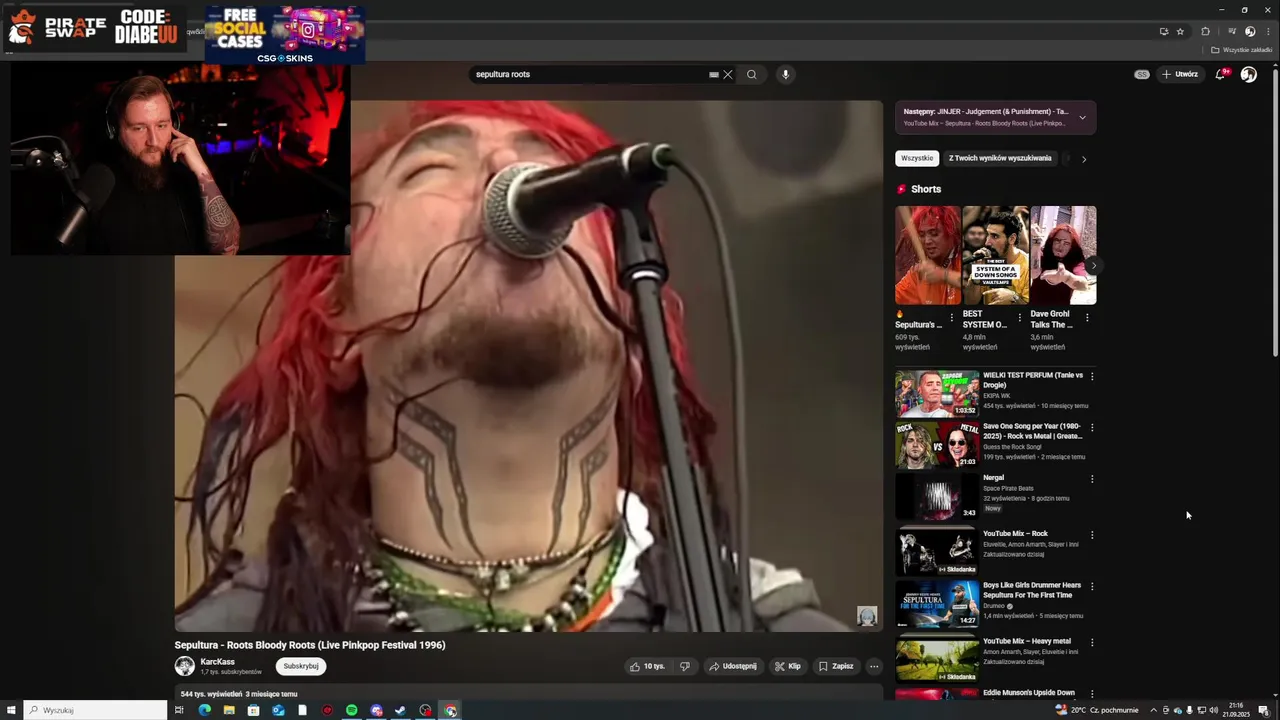This screenshot has width=1280, height=720.
Task: Open the KarcKass channel name link
Action: click(217, 662)
